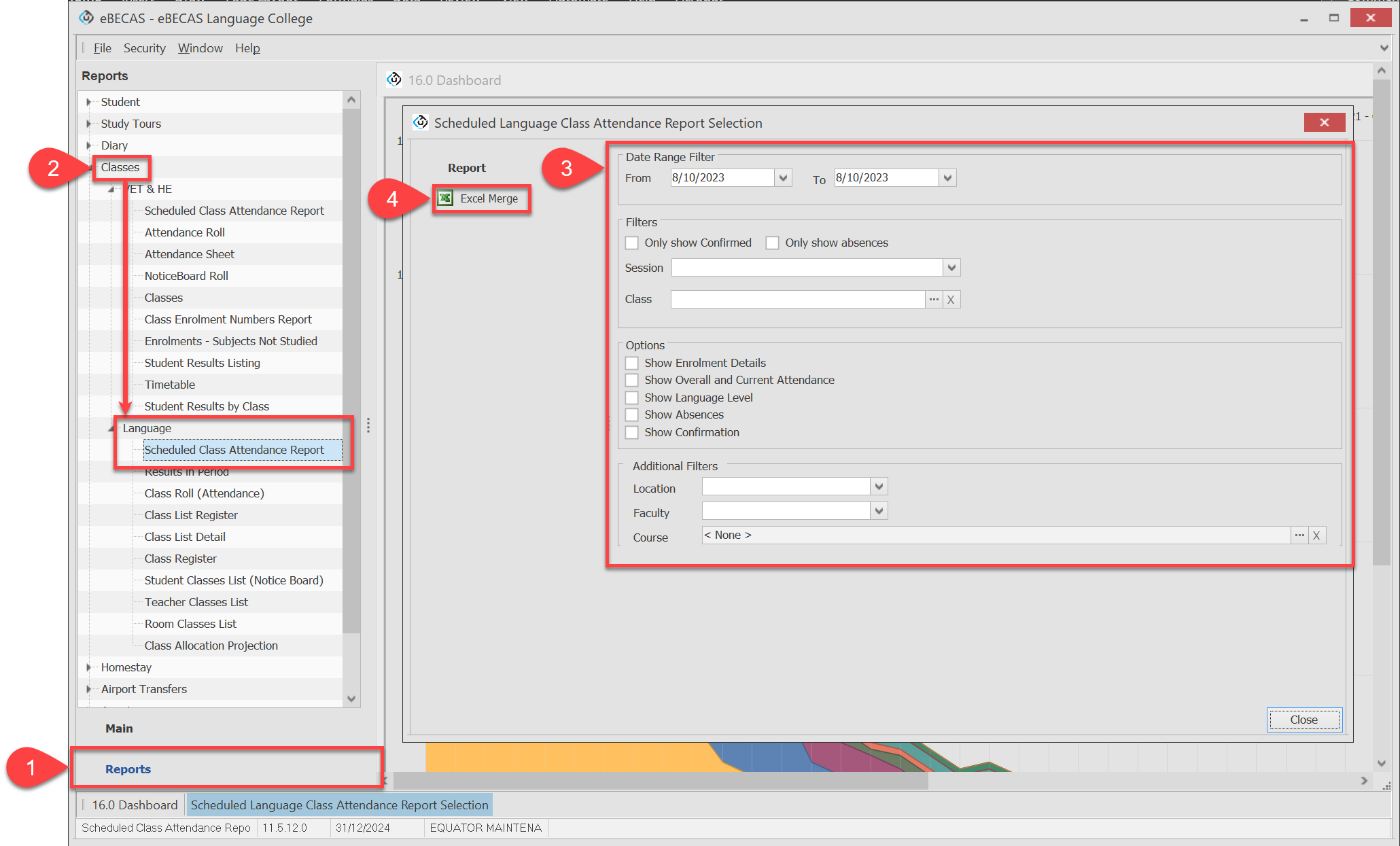1400x846 pixels.
Task: Select Class Roll (Attendance) report
Action: (x=204, y=493)
